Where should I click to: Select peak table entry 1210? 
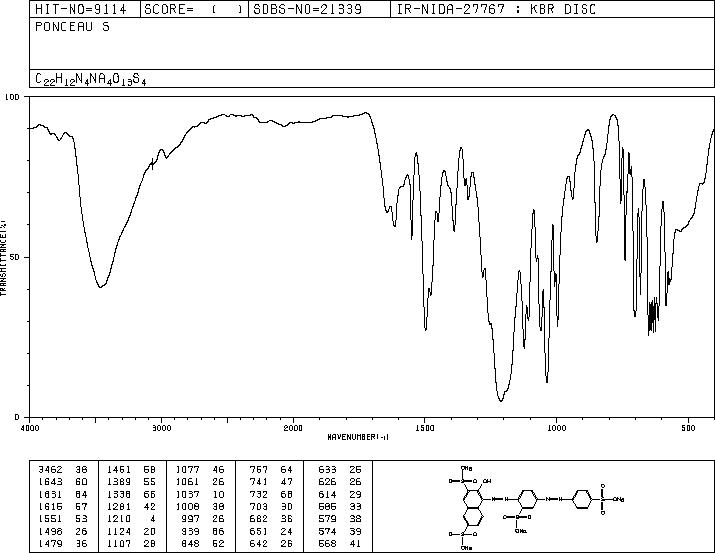click(119, 519)
